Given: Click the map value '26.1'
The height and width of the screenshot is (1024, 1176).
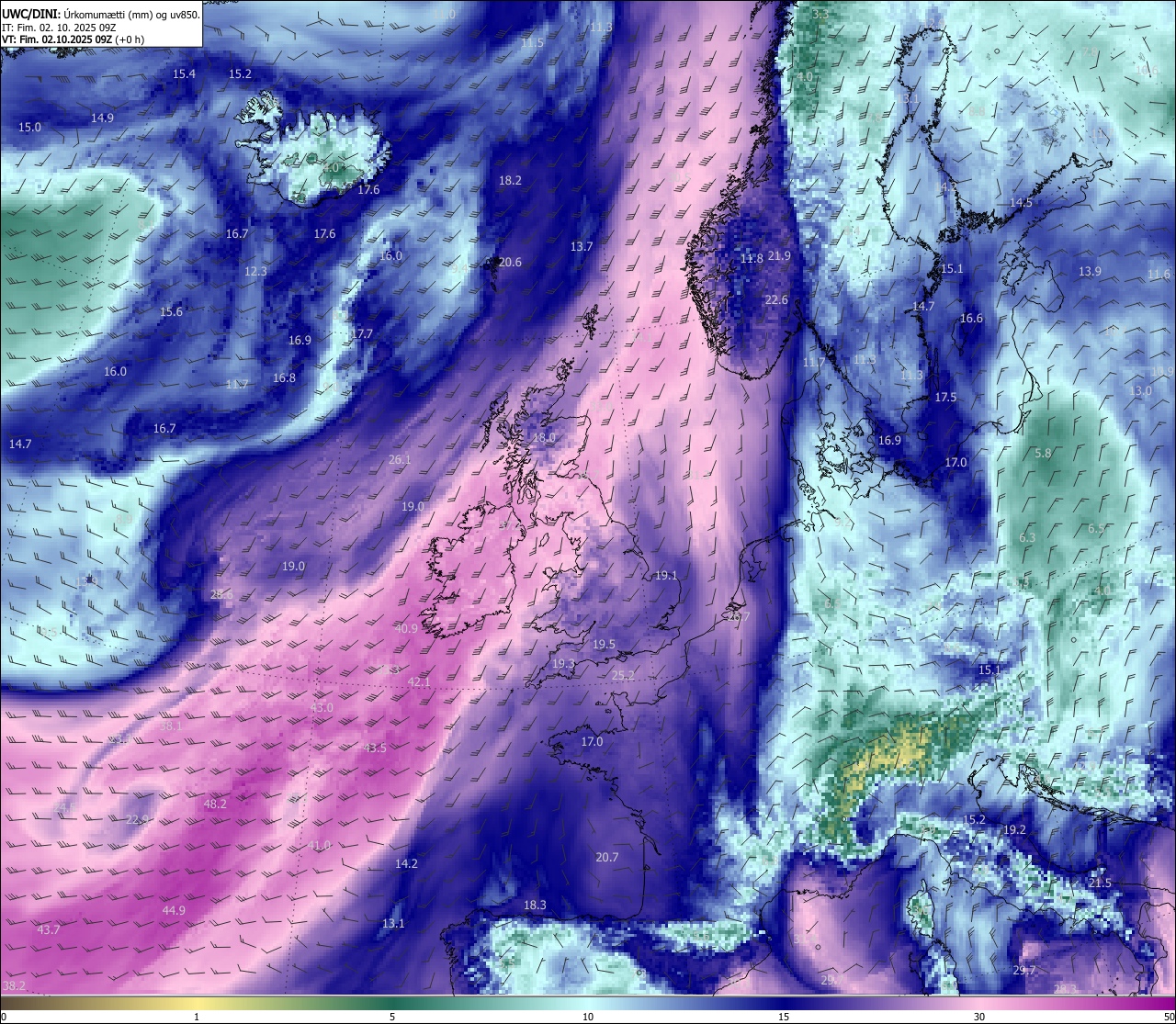Looking at the screenshot, I should tap(400, 459).
